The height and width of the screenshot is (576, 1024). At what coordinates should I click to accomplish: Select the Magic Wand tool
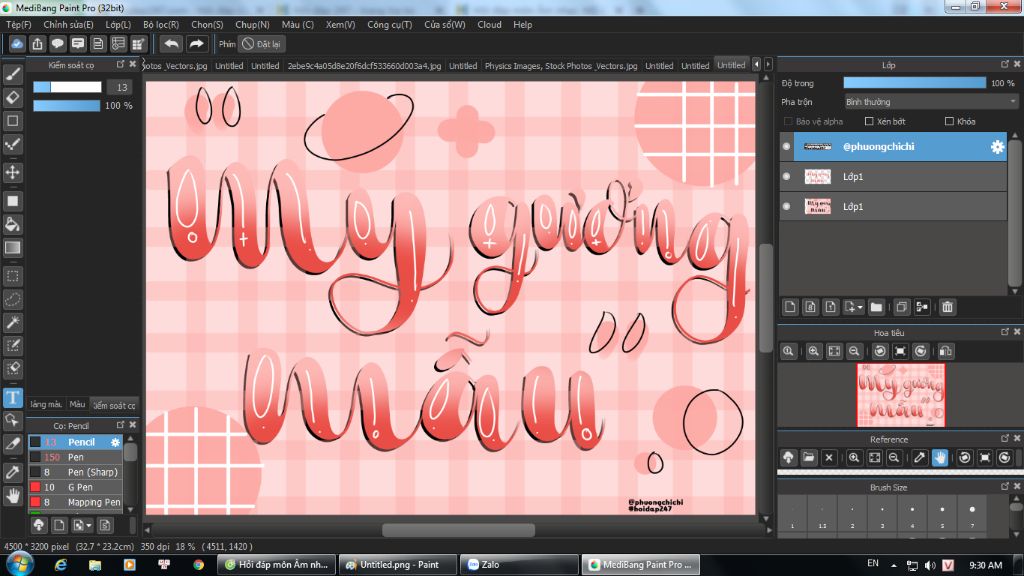12,322
